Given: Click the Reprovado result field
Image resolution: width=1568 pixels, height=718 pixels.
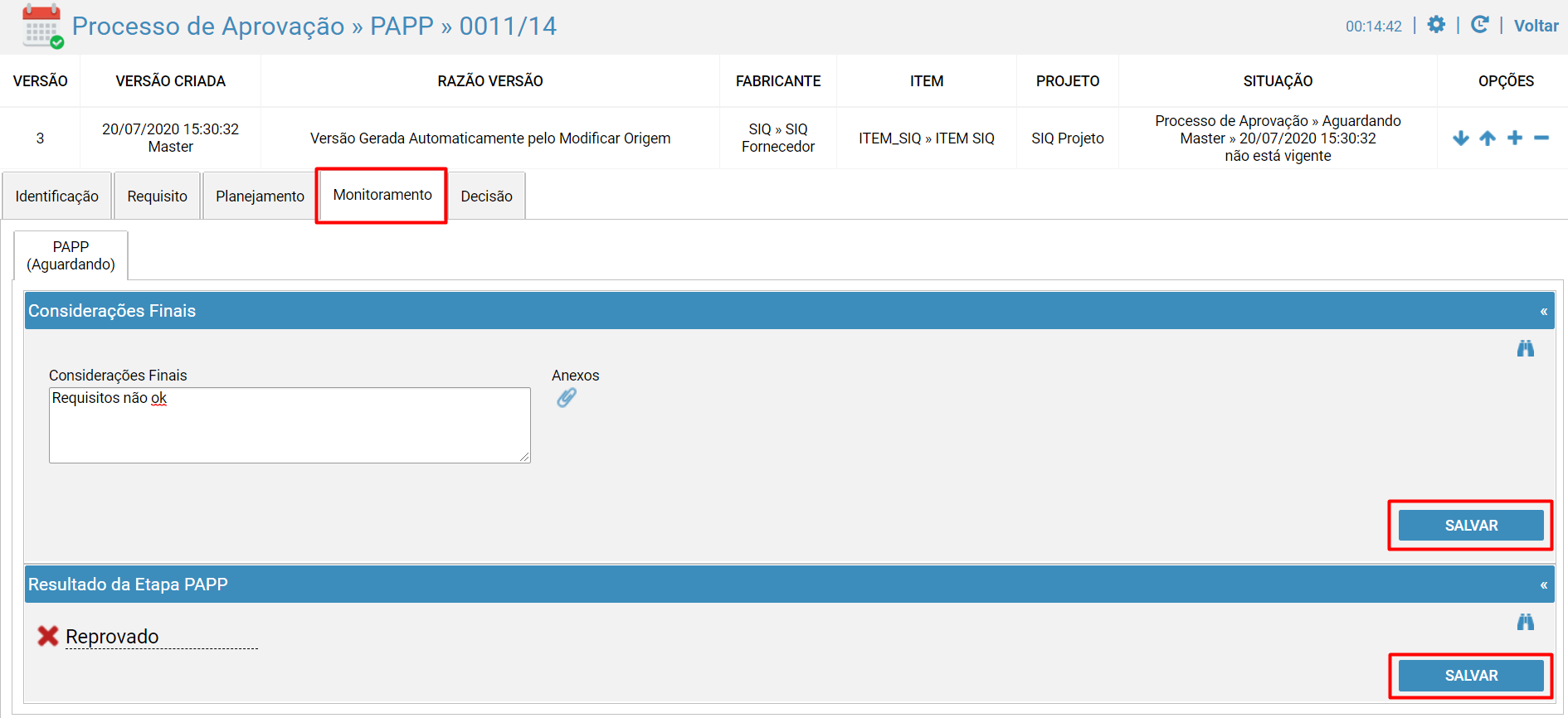Looking at the screenshot, I should [162, 637].
